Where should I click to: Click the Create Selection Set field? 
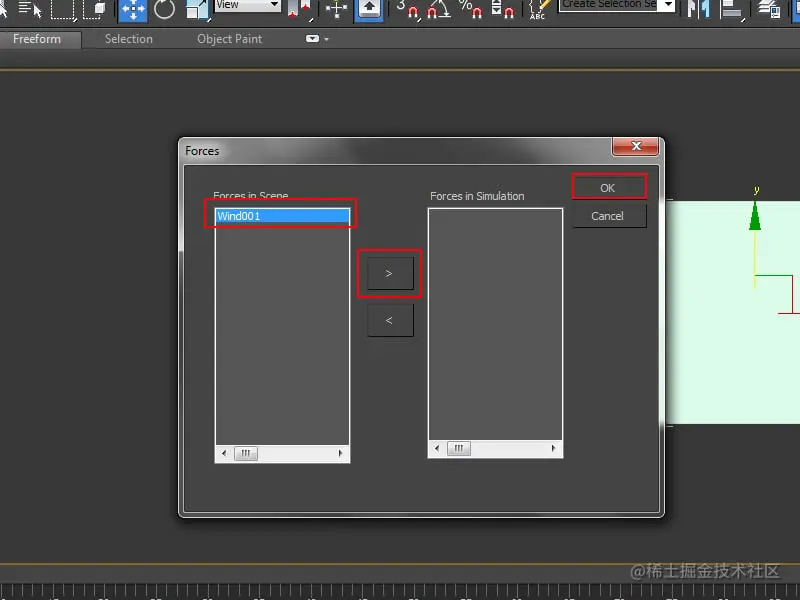click(x=609, y=5)
